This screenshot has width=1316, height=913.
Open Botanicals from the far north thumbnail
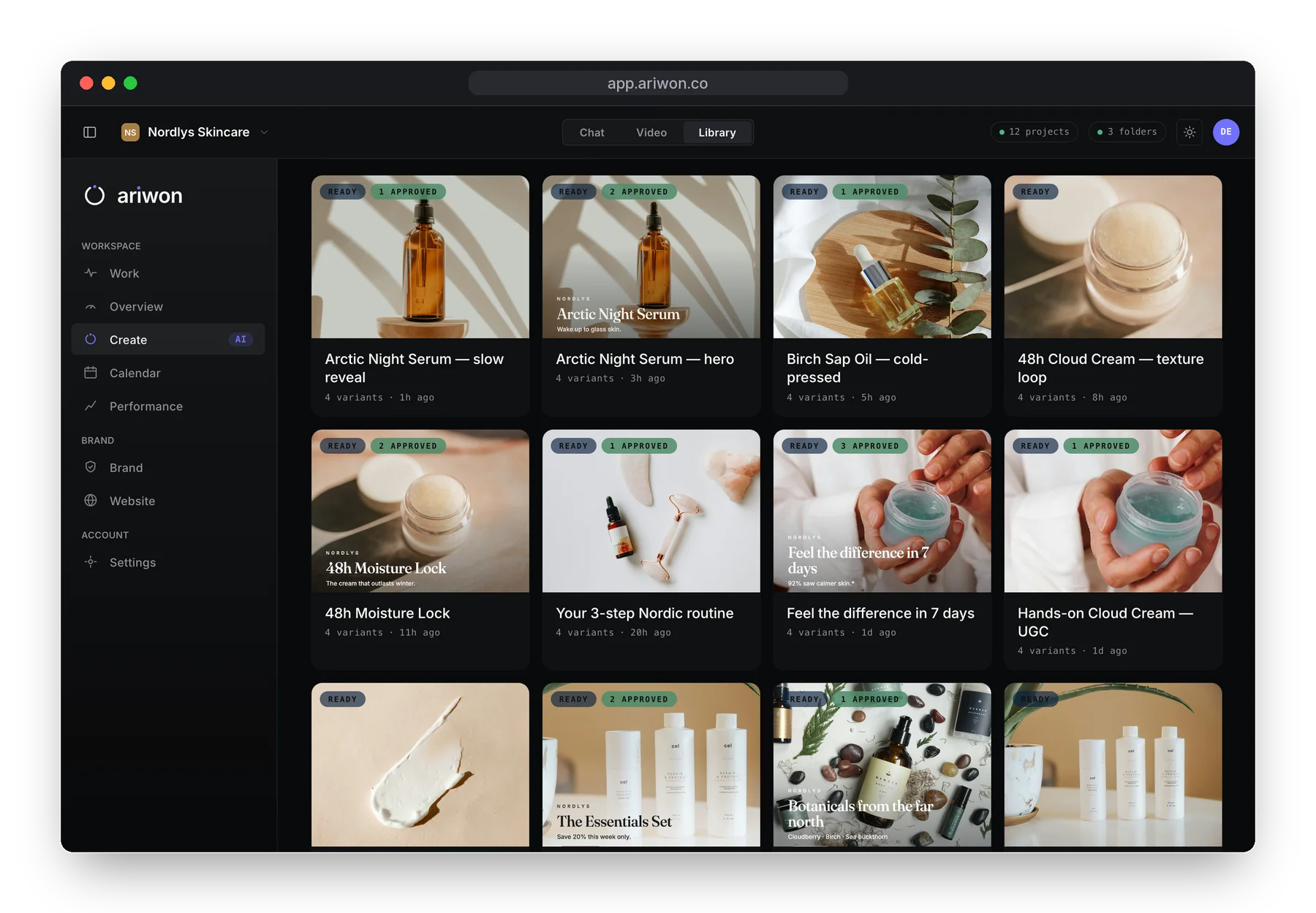[x=882, y=765]
